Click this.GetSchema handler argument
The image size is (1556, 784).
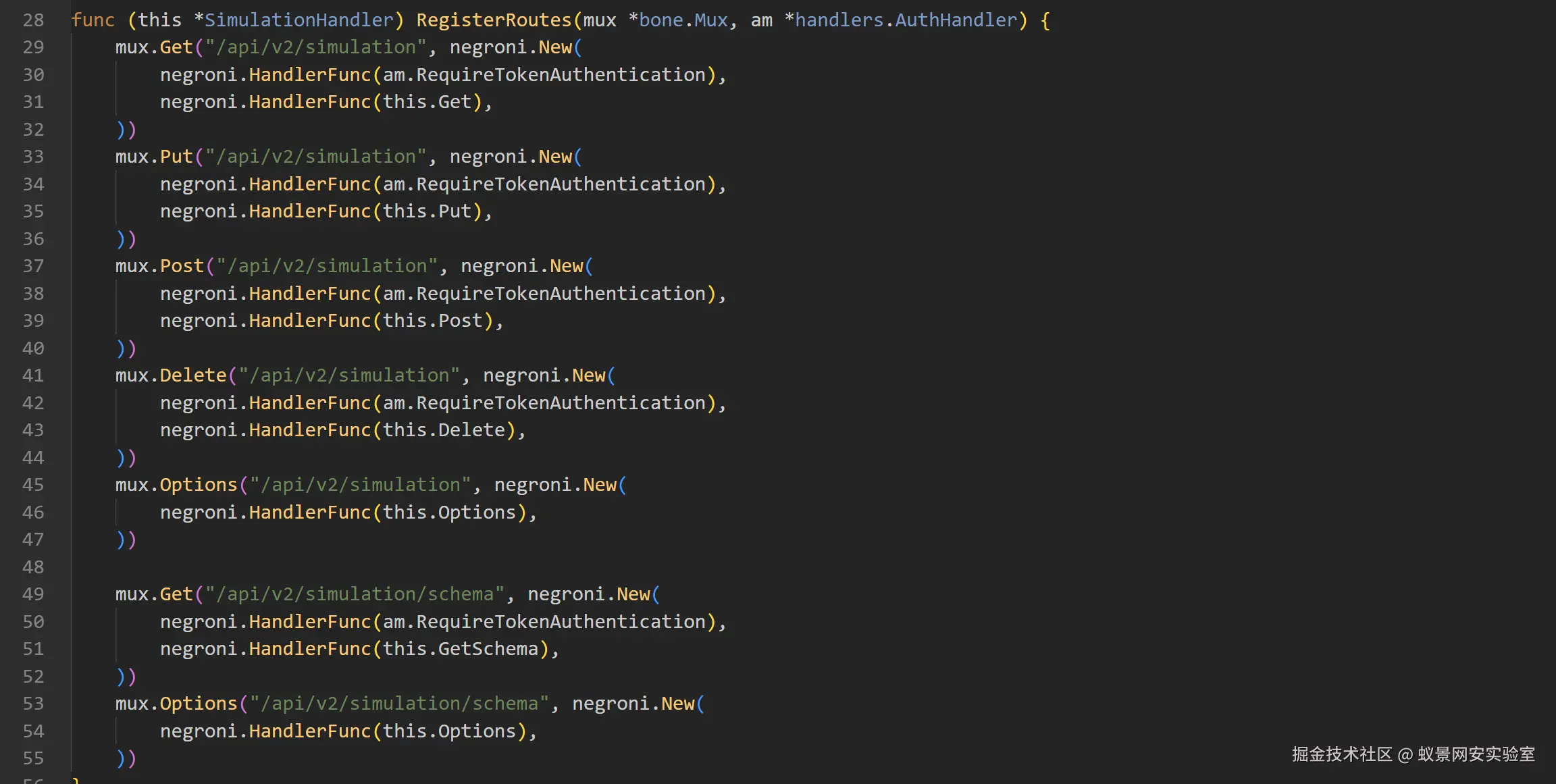460,649
